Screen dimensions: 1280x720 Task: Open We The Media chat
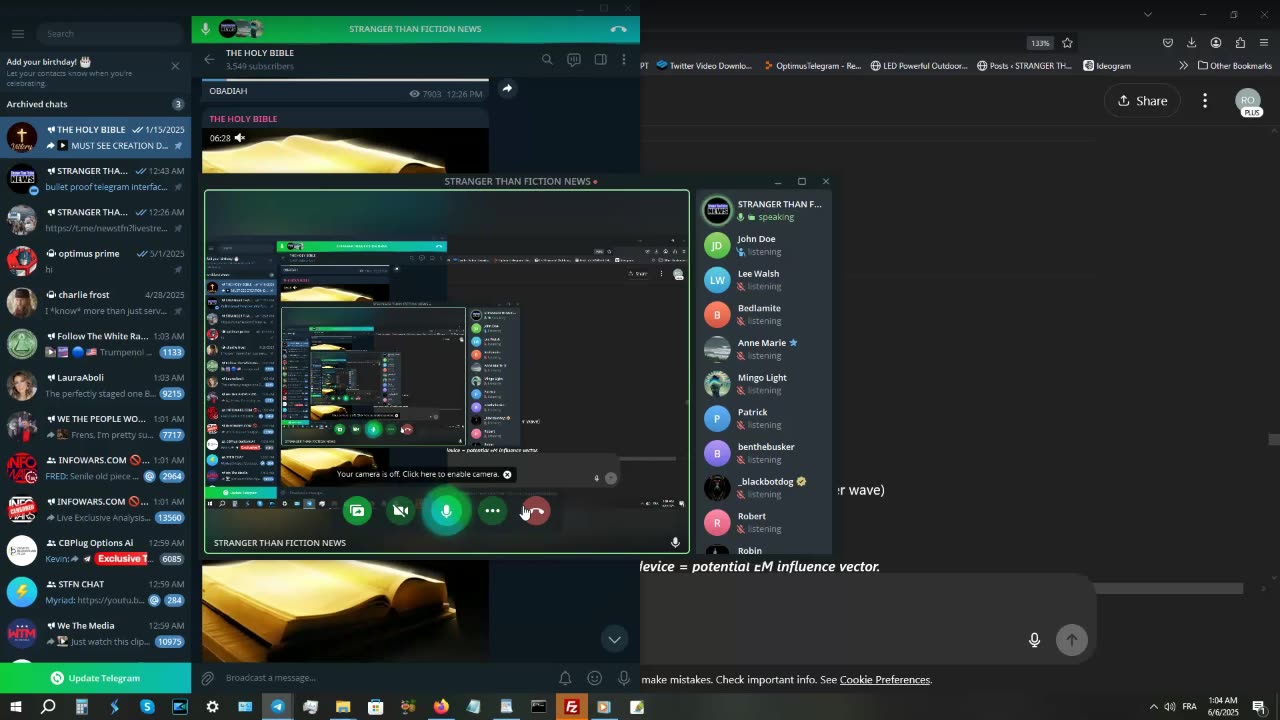[x=95, y=633]
